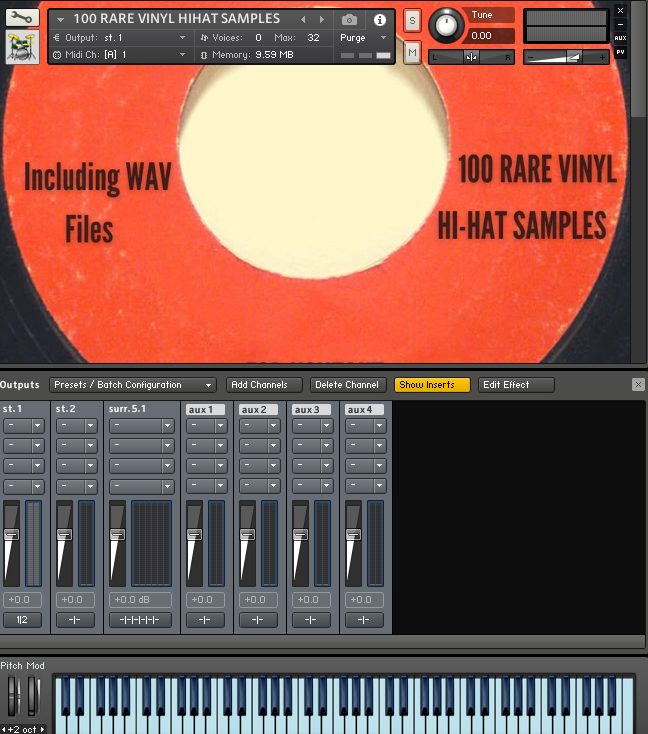Viewport: 648px width, 734px height.
Task: Mute the instrument with M button
Action: (412, 52)
